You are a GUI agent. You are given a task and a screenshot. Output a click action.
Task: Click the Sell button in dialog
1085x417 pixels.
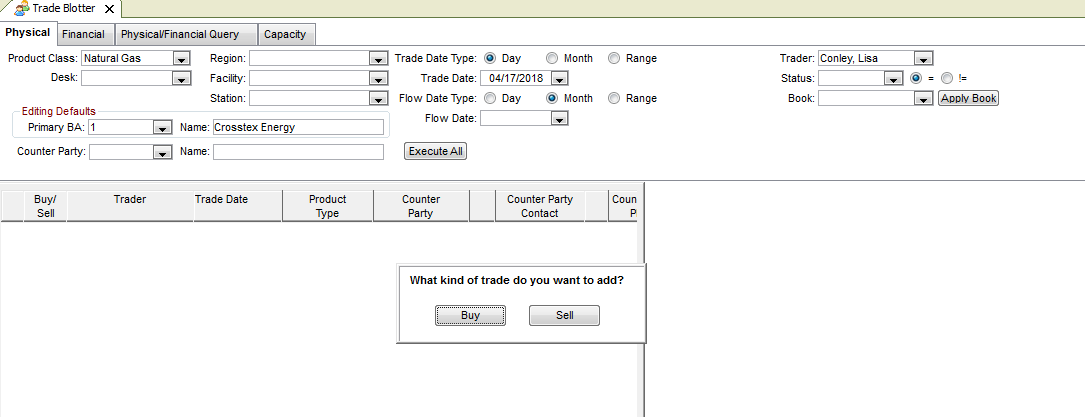pos(564,315)
